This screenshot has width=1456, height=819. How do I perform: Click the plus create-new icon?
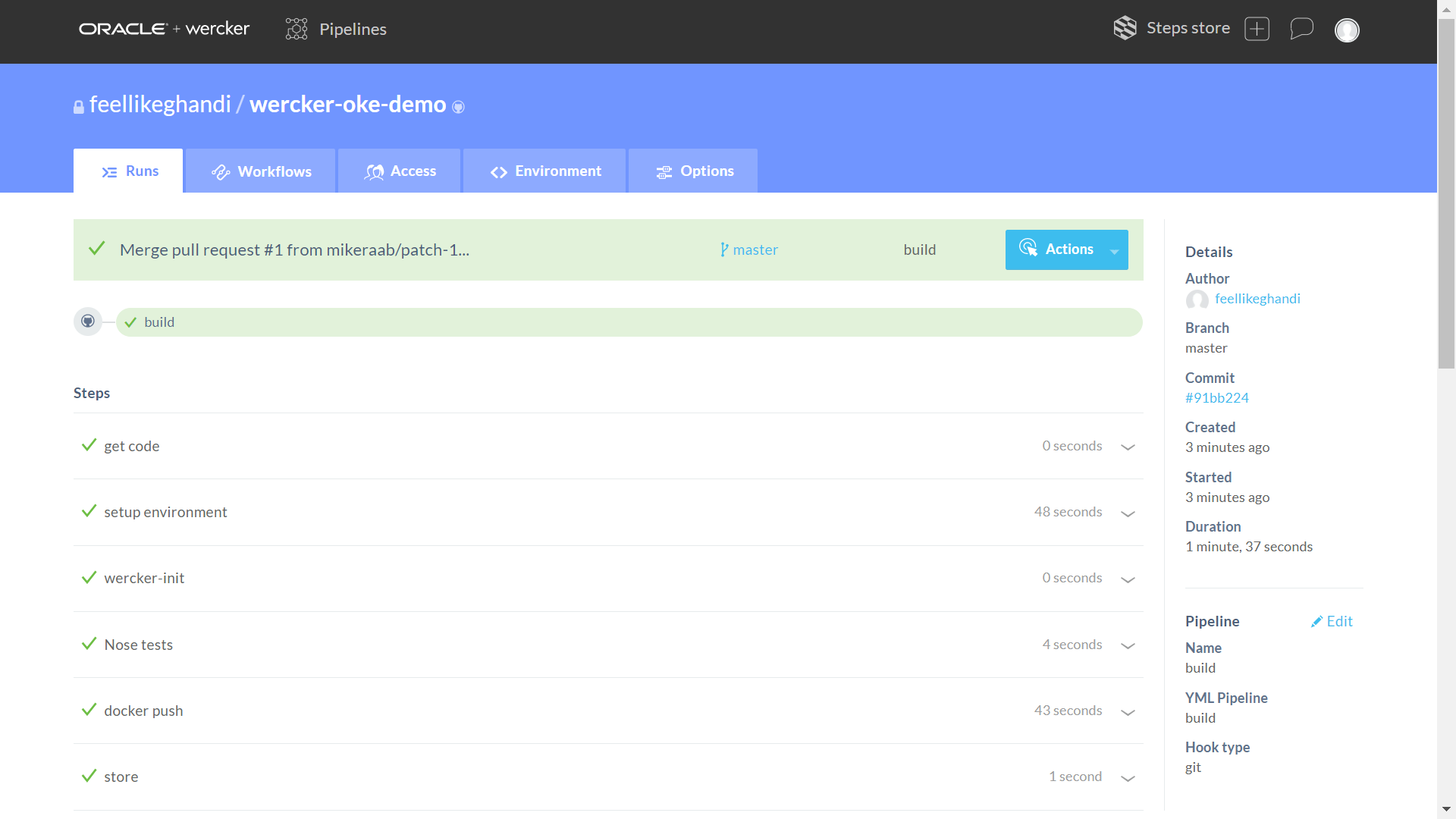(x=1257, y=29)
